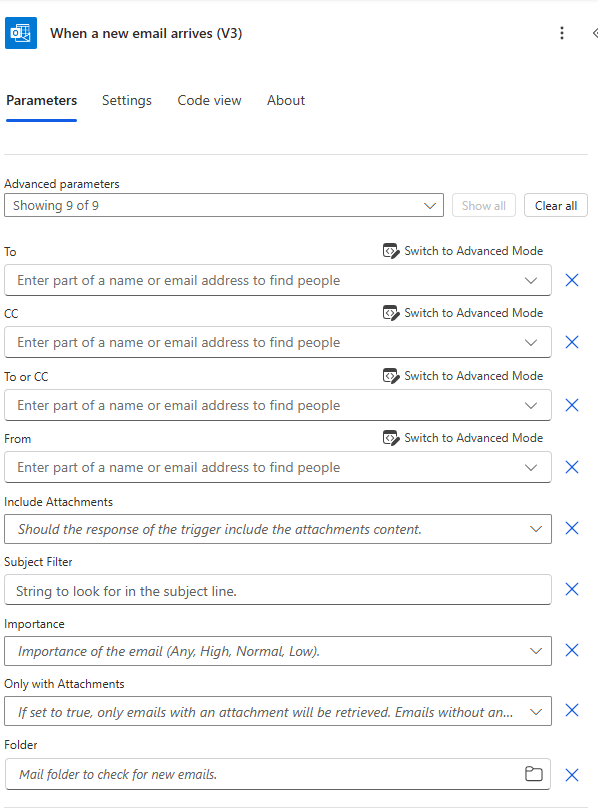Remove the CC parameter with its X

tap(572, 342)
